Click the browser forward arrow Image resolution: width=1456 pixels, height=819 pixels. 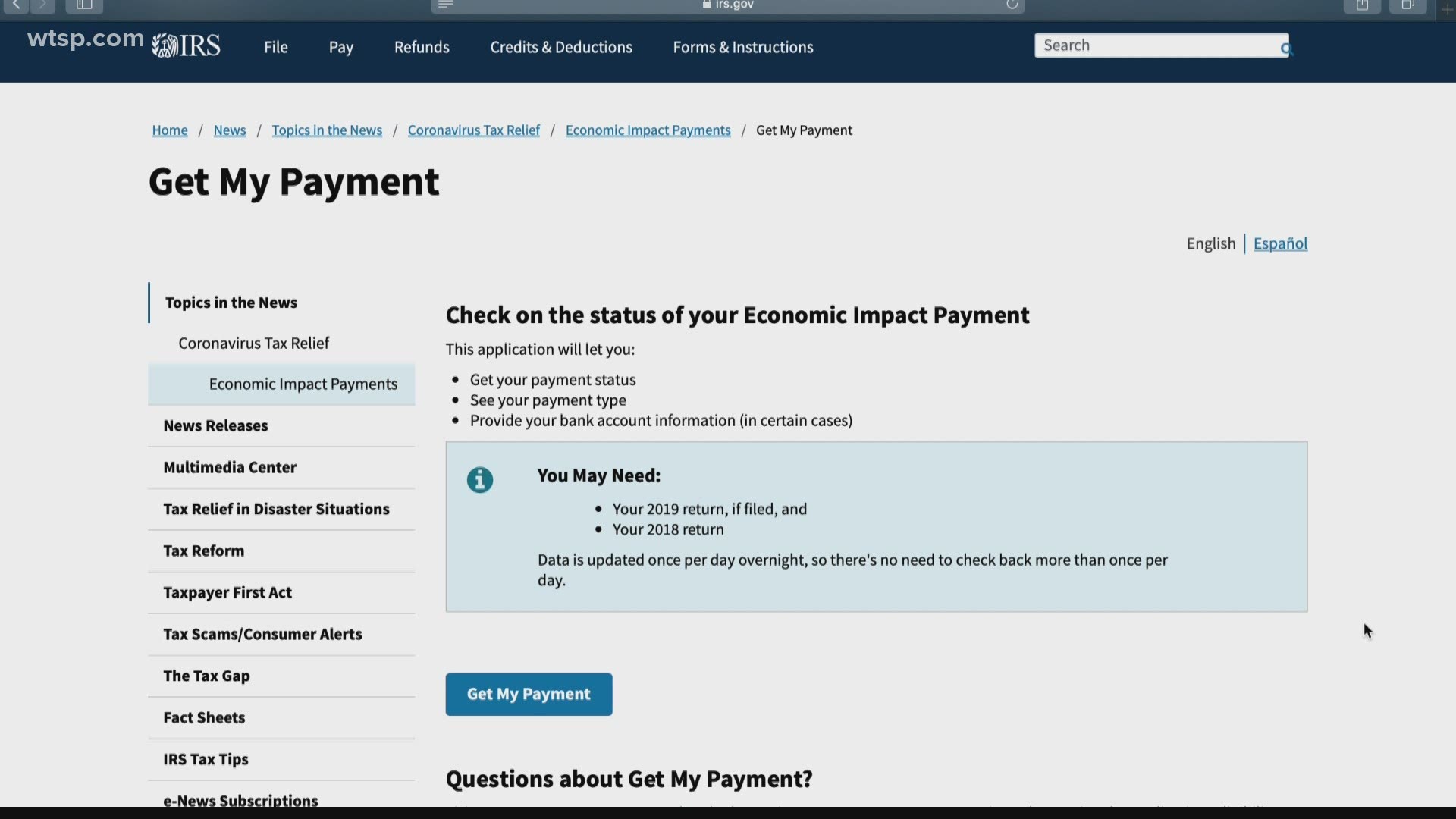tap(42, 5)
